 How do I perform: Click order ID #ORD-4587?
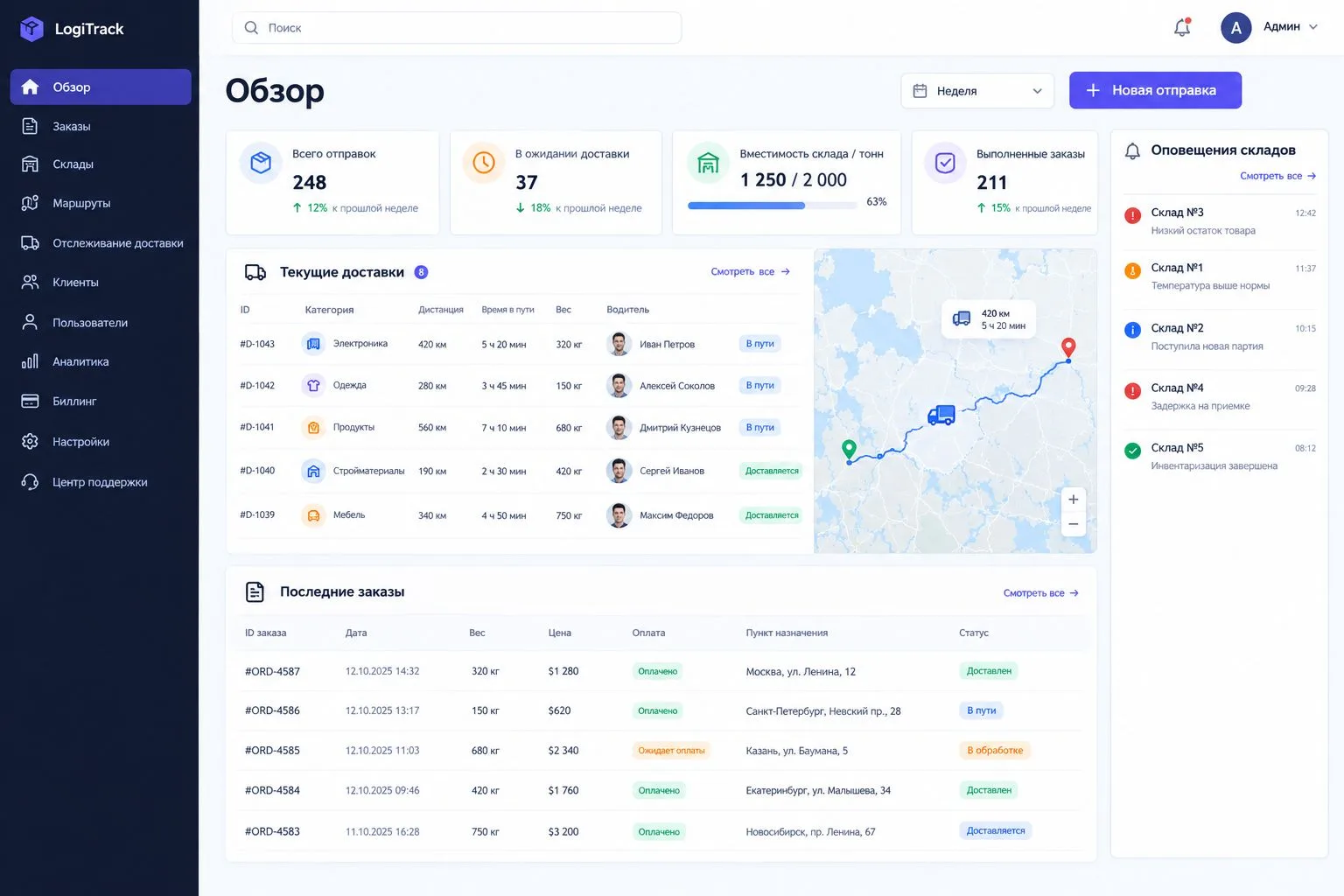click(272, 672)
